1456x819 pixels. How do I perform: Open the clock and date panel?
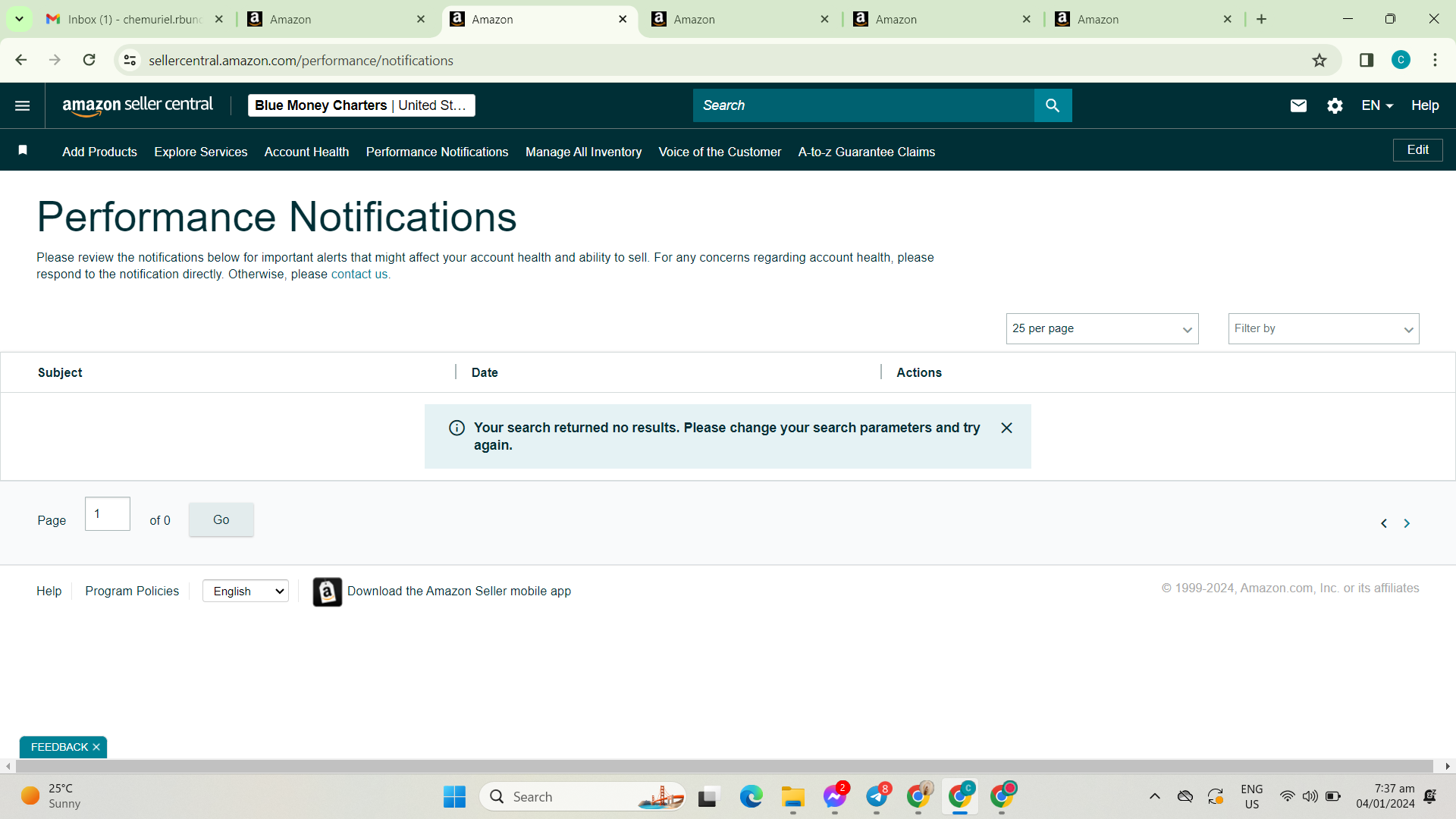click(1385, 796)
